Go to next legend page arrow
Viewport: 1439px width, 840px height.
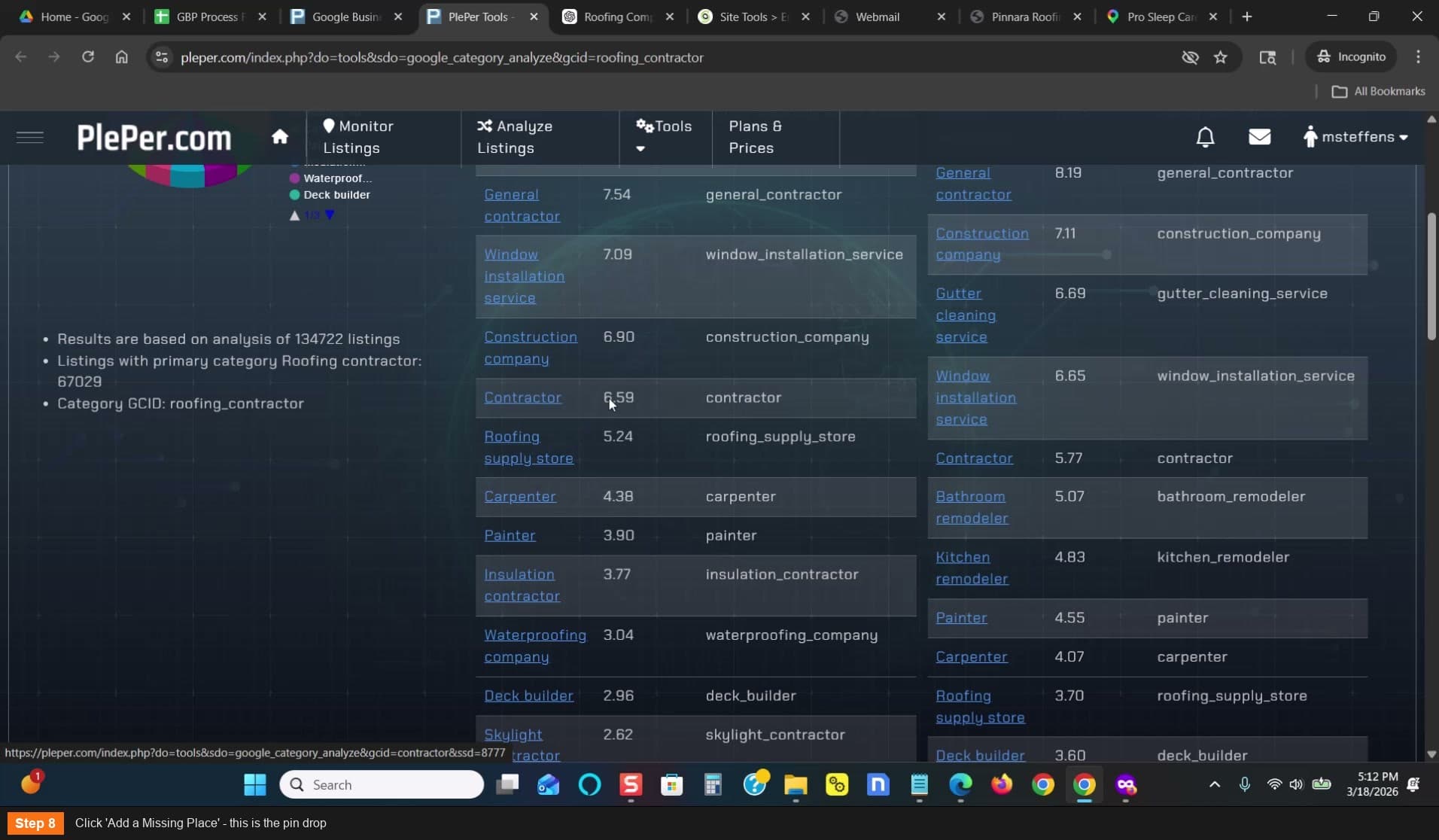click(330, 215)
